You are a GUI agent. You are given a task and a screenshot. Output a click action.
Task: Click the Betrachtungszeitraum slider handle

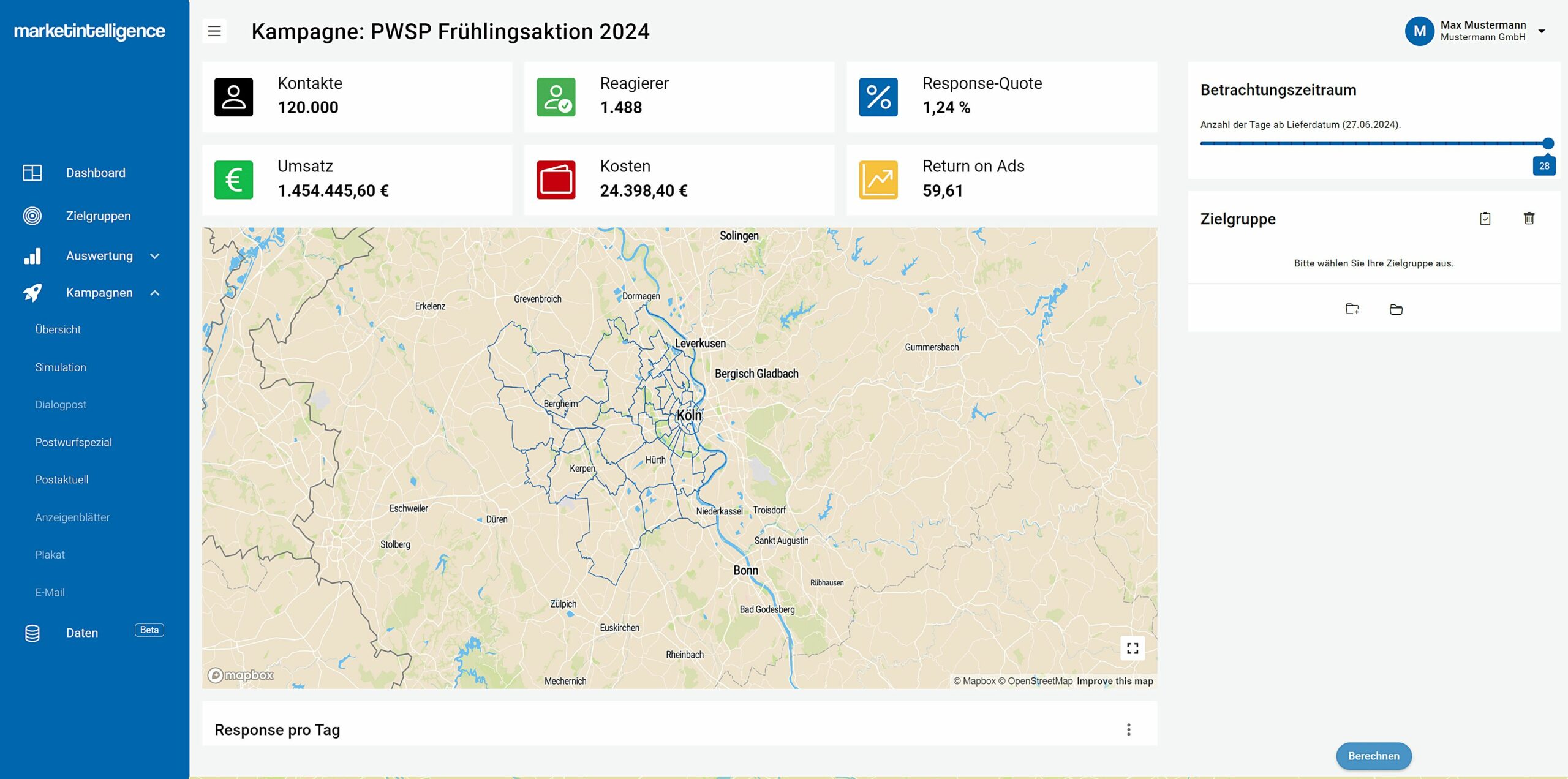[1548, 144]
